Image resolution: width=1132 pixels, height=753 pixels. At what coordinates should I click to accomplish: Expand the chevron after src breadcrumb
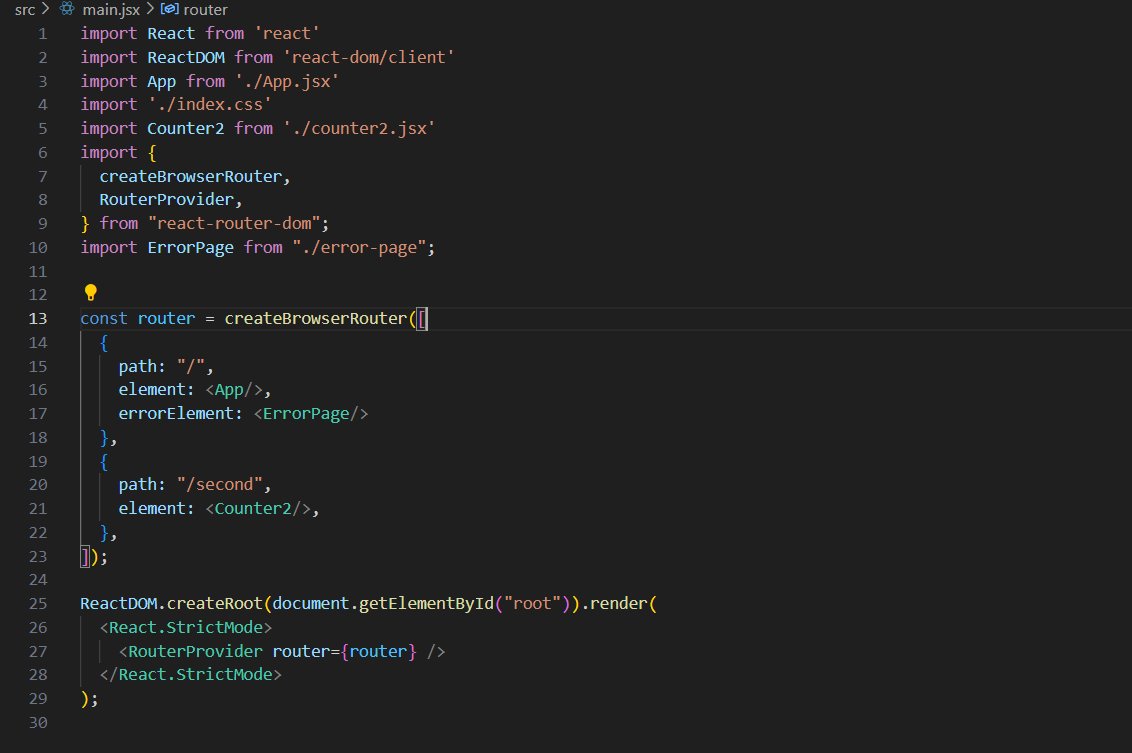(x=46, y=9)
